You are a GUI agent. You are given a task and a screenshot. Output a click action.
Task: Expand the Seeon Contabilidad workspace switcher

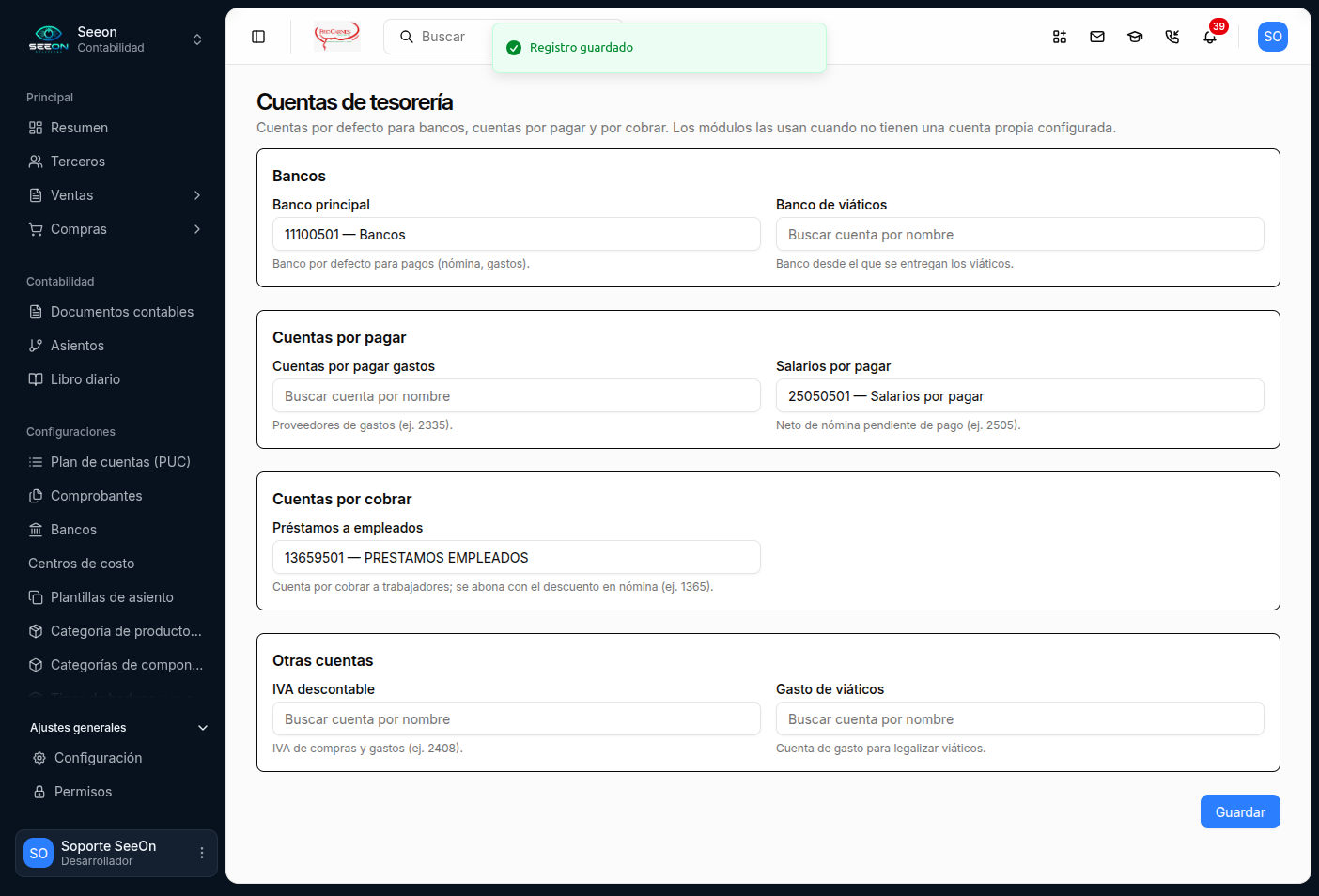pyautogui.click(x=116, y=39)
